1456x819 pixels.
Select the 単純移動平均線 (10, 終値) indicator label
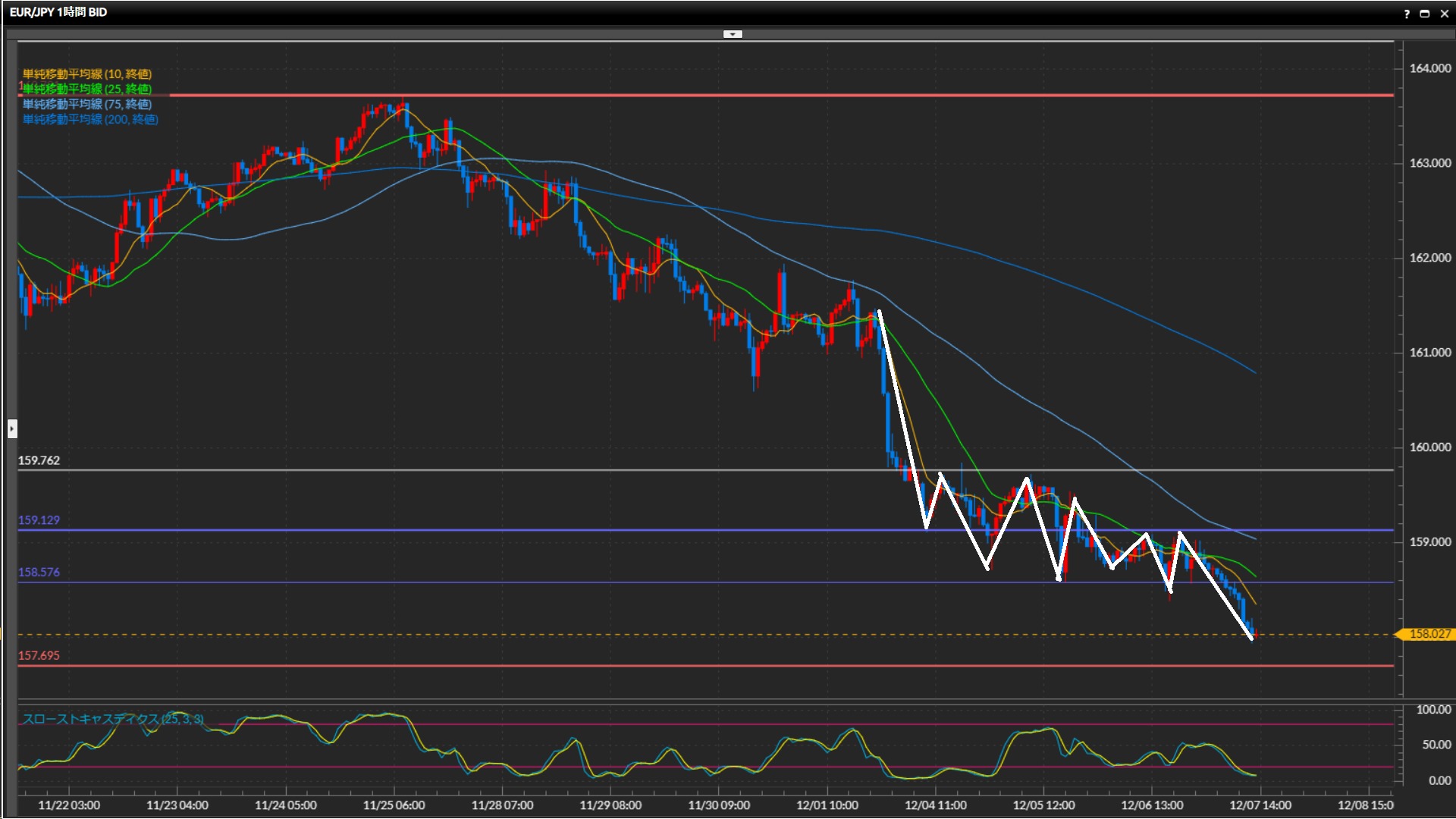(x=87, y=74)
